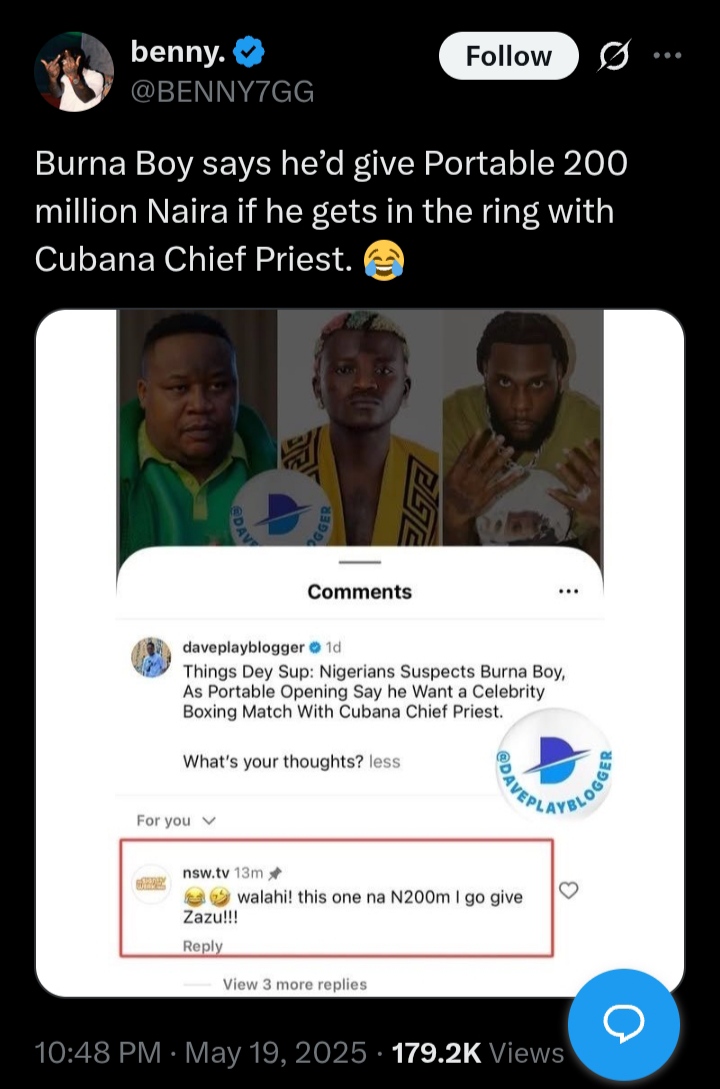This screenshot has height=1089, width=720.
Task: Open benny's profile picture avatar
Action: pyautogui.click(x=75, y=70)
